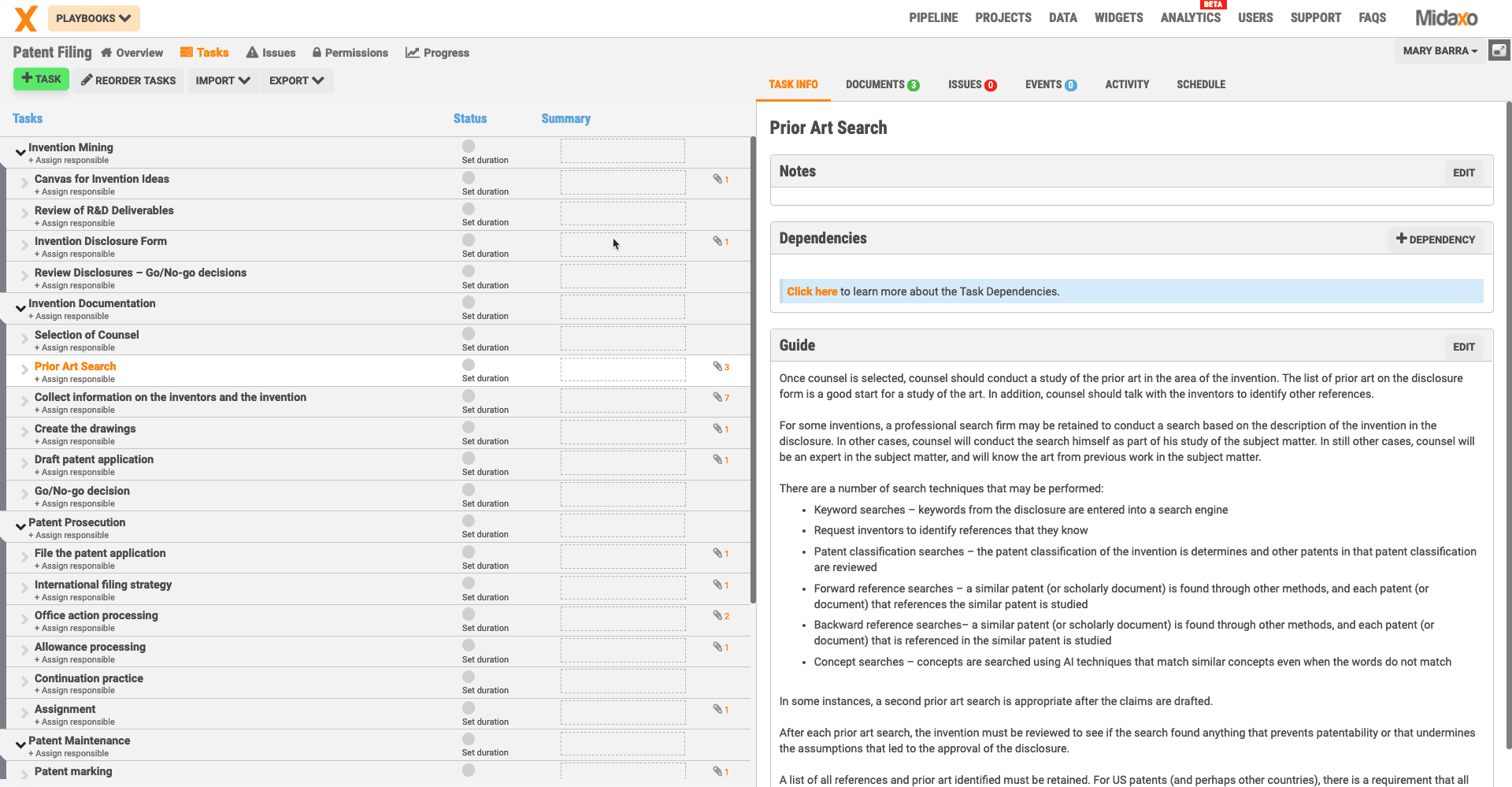Click status circle for Review of R&D Deliverables
This screenshot has height=787, width=1512.
(x=469, y=209)
